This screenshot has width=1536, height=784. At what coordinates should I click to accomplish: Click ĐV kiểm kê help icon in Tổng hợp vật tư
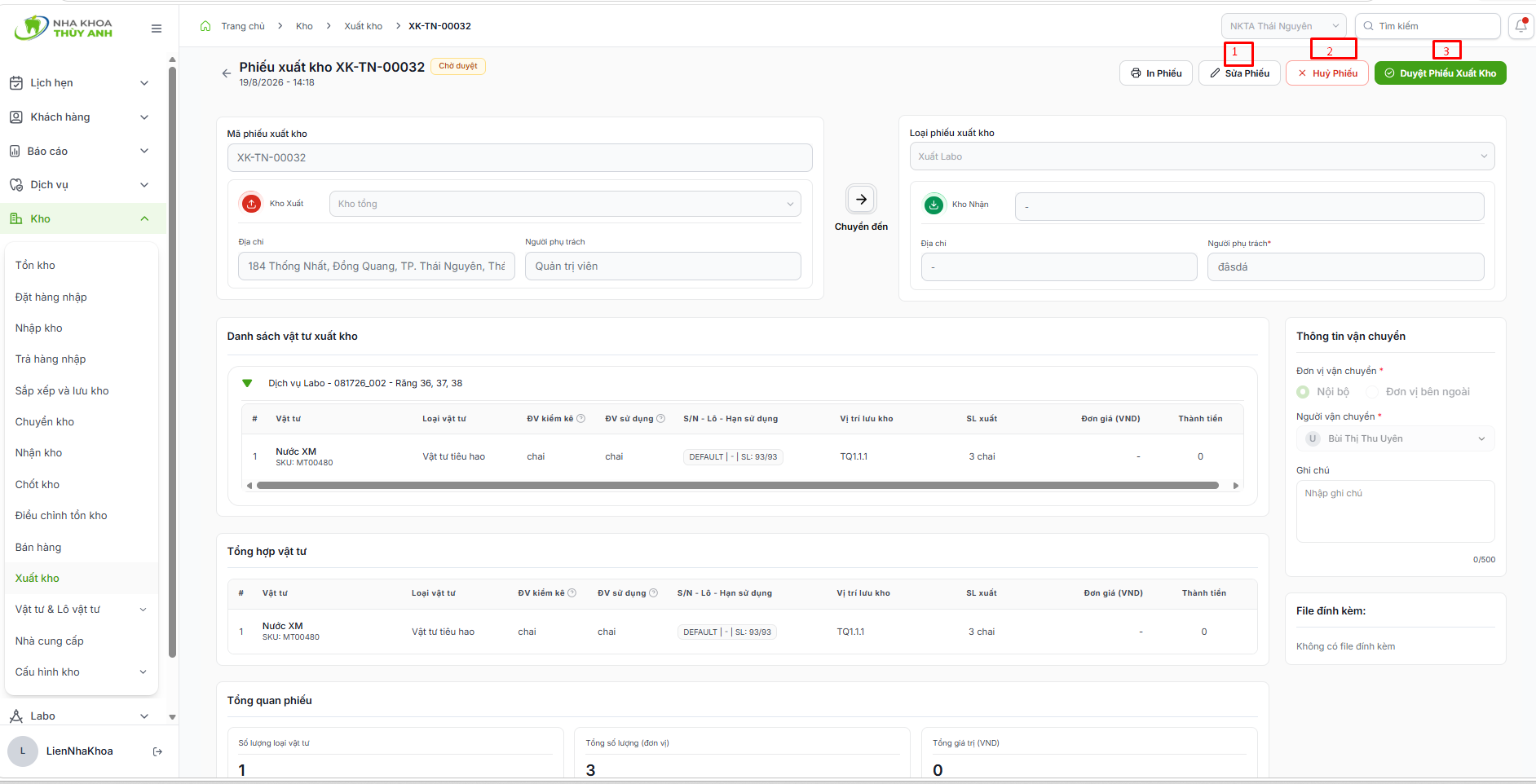coord(572,593)
